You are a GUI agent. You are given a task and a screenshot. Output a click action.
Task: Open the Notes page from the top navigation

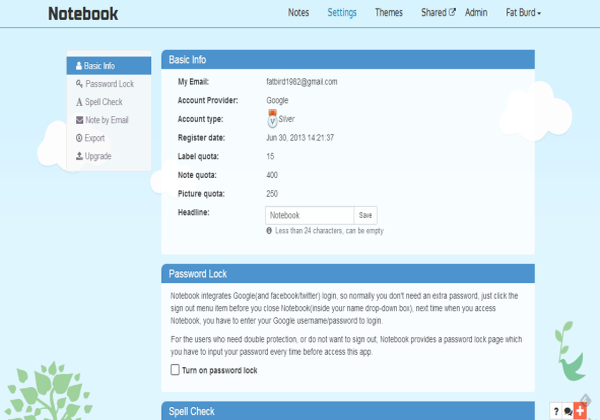pyautogui.click(x=298, y=13)
